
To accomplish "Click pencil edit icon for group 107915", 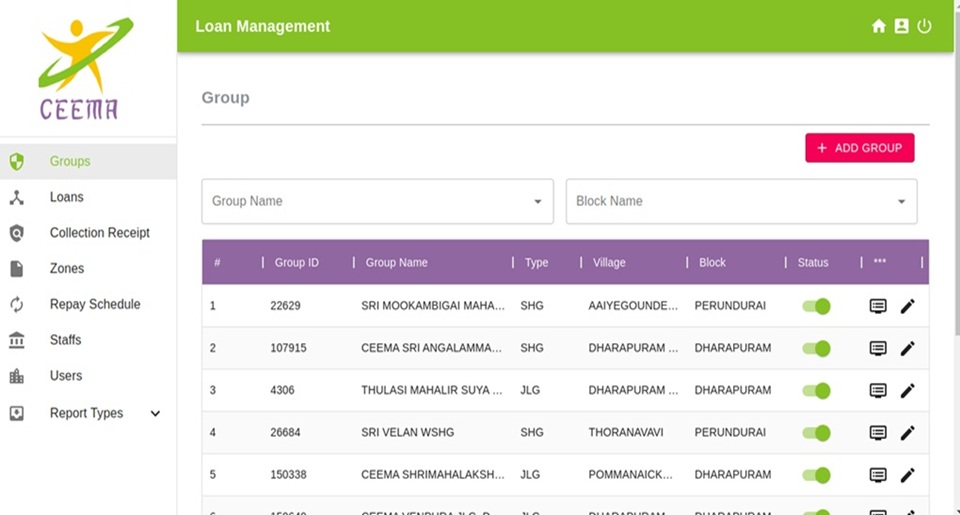I will click(907, 348).
